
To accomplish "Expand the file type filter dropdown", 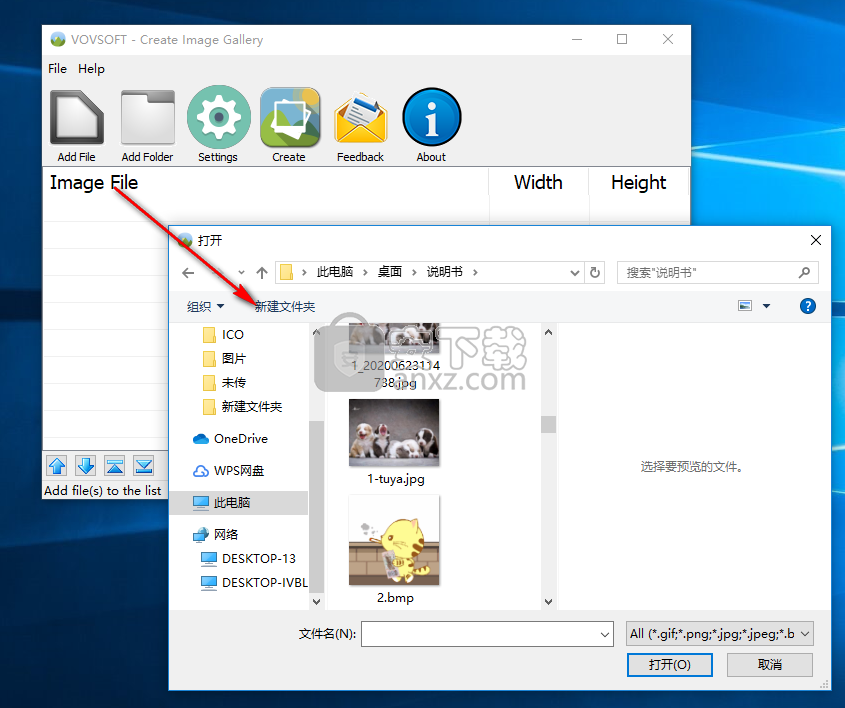I will (x=718, y=633).
